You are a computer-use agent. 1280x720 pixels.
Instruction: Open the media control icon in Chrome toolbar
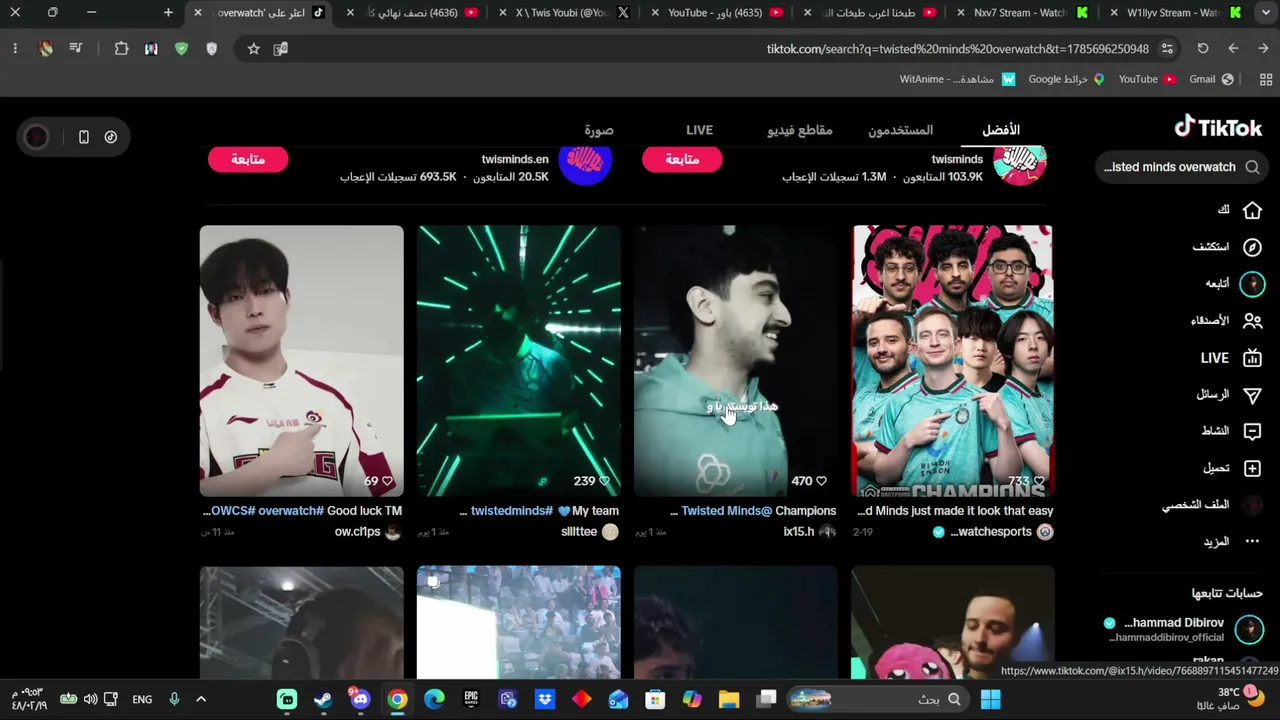pyautogui.click(x=76, y=49)
